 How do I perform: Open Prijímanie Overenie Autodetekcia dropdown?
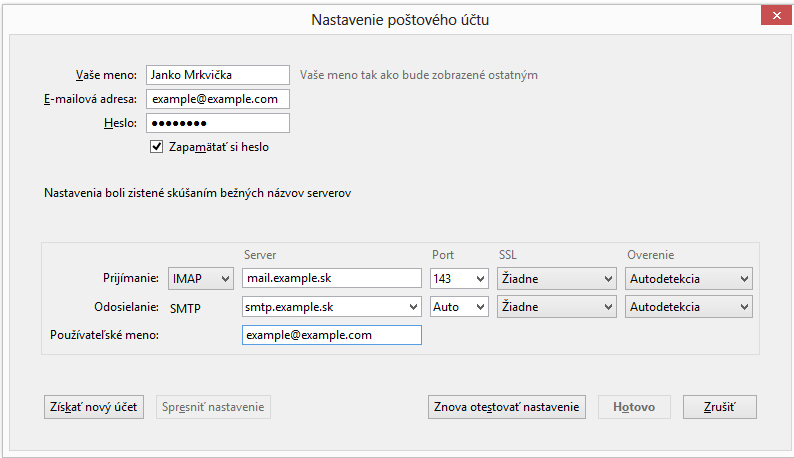tap(689, 279)
